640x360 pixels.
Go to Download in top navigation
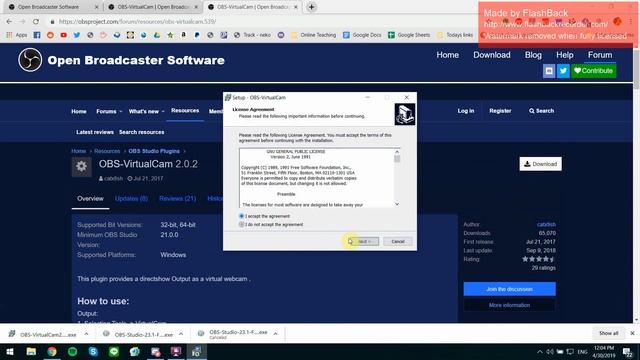[491, 55]
